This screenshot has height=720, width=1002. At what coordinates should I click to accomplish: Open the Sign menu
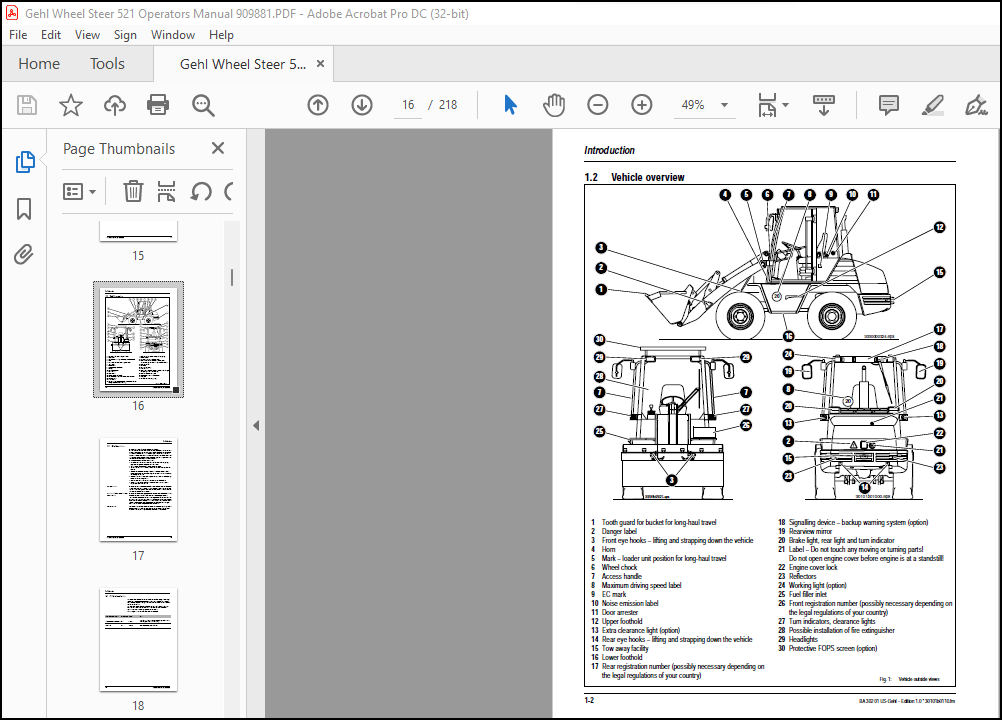click(125, 34)
